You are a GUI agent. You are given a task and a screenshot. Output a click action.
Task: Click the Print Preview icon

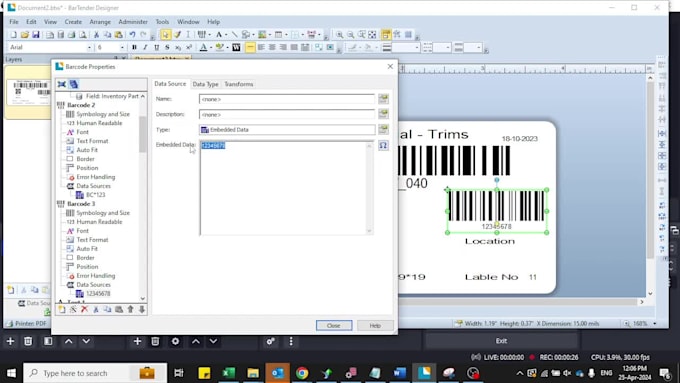tap(82, 35)
